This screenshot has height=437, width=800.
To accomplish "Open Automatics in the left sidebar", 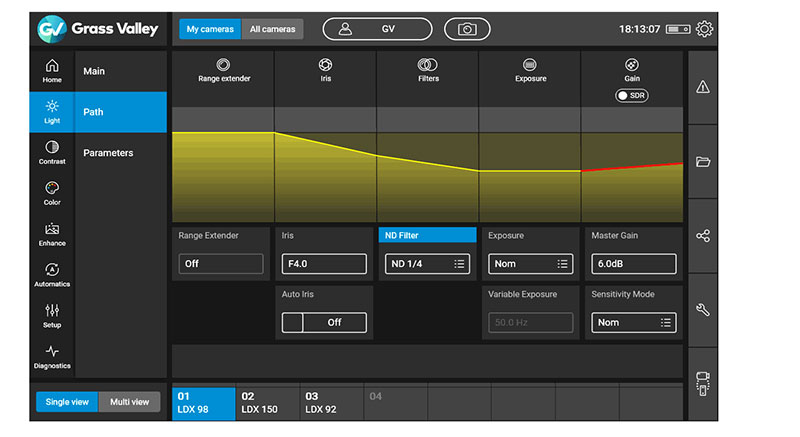I will click(52, 275).
